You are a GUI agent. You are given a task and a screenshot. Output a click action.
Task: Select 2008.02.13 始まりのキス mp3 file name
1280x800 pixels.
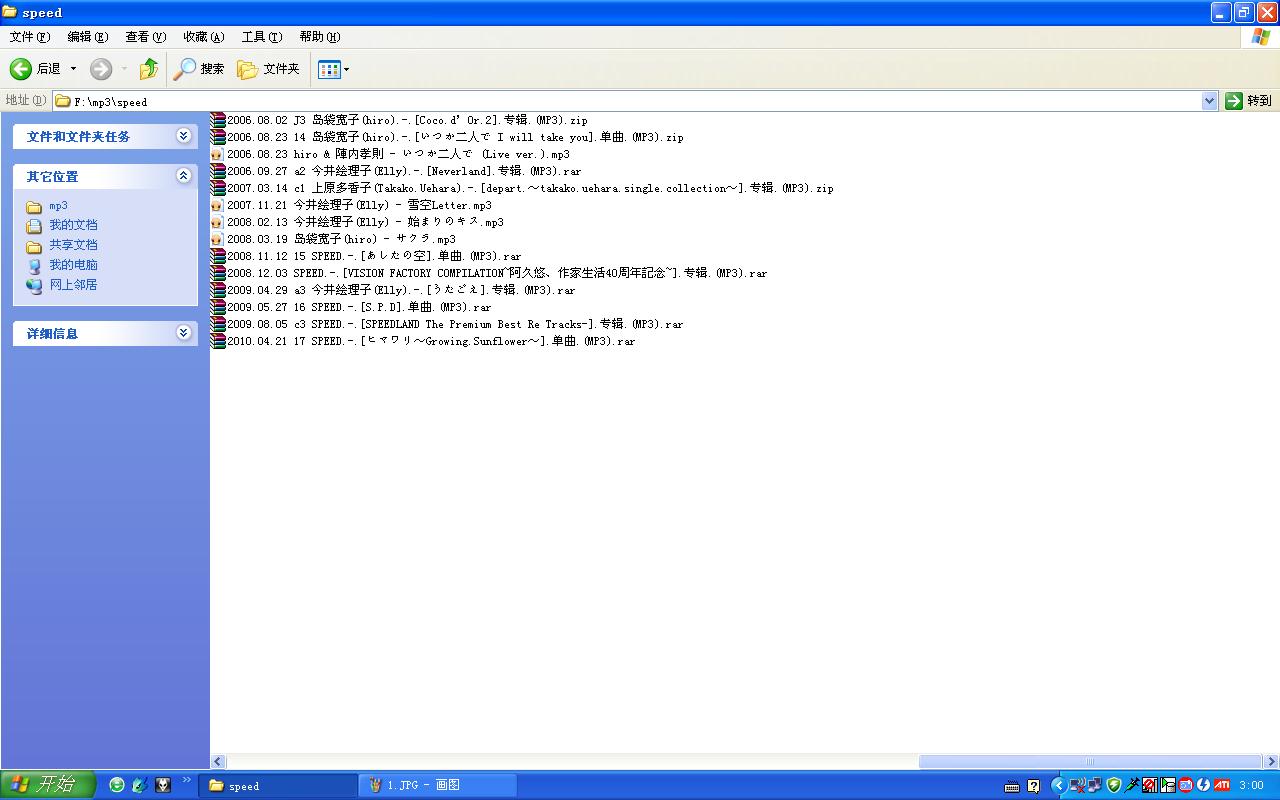pyautogui.click(x=365, y=222)
